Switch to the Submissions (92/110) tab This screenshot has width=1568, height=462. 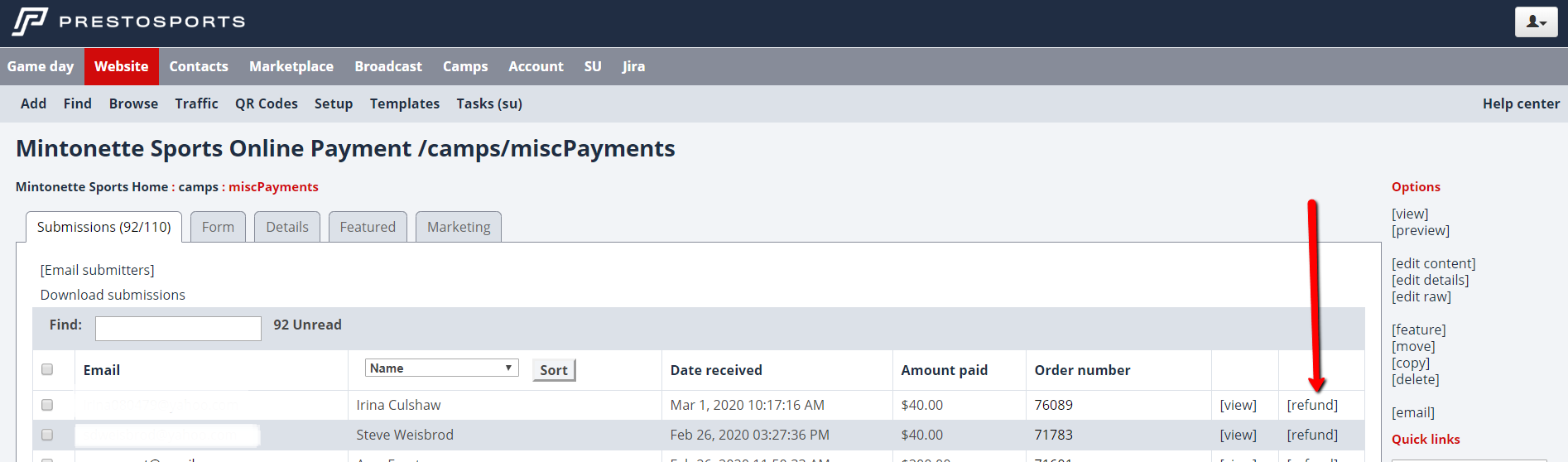point(104,227)
